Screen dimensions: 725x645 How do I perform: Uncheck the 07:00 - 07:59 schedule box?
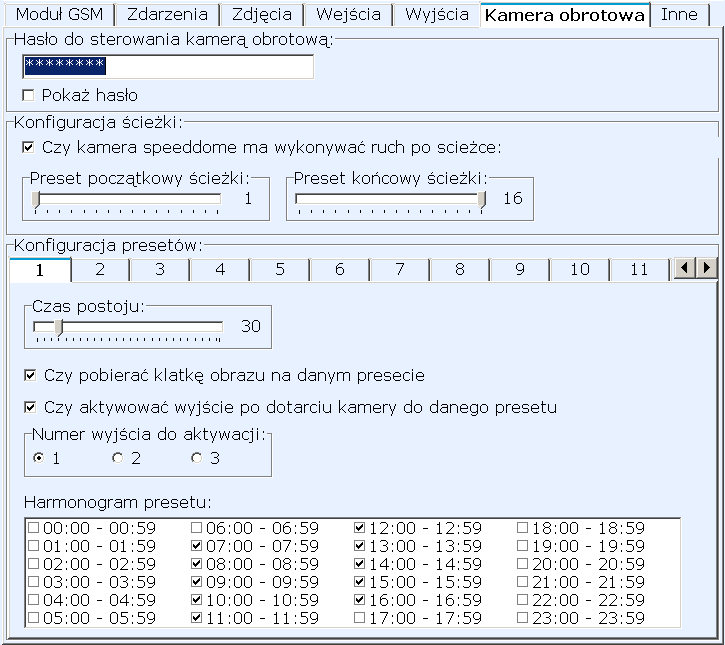pos(197,546)
